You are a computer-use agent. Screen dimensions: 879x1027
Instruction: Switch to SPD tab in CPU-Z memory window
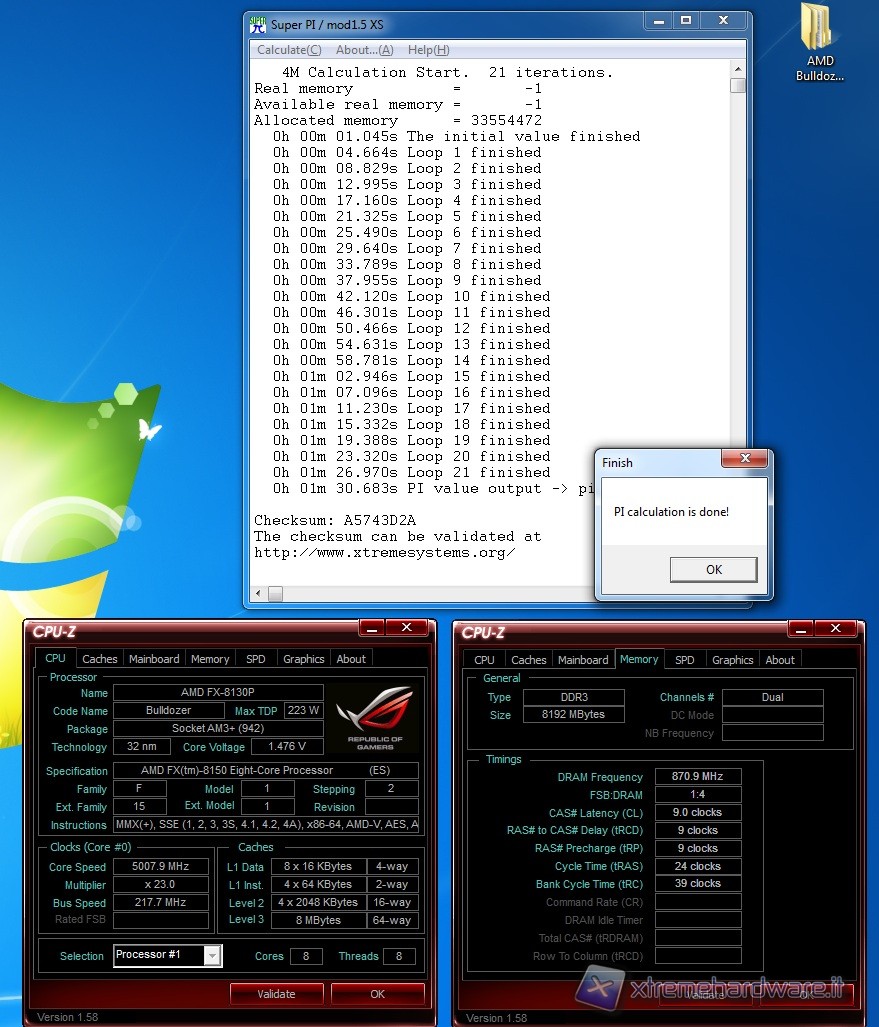pyautogui.click(x=684, y=660)
